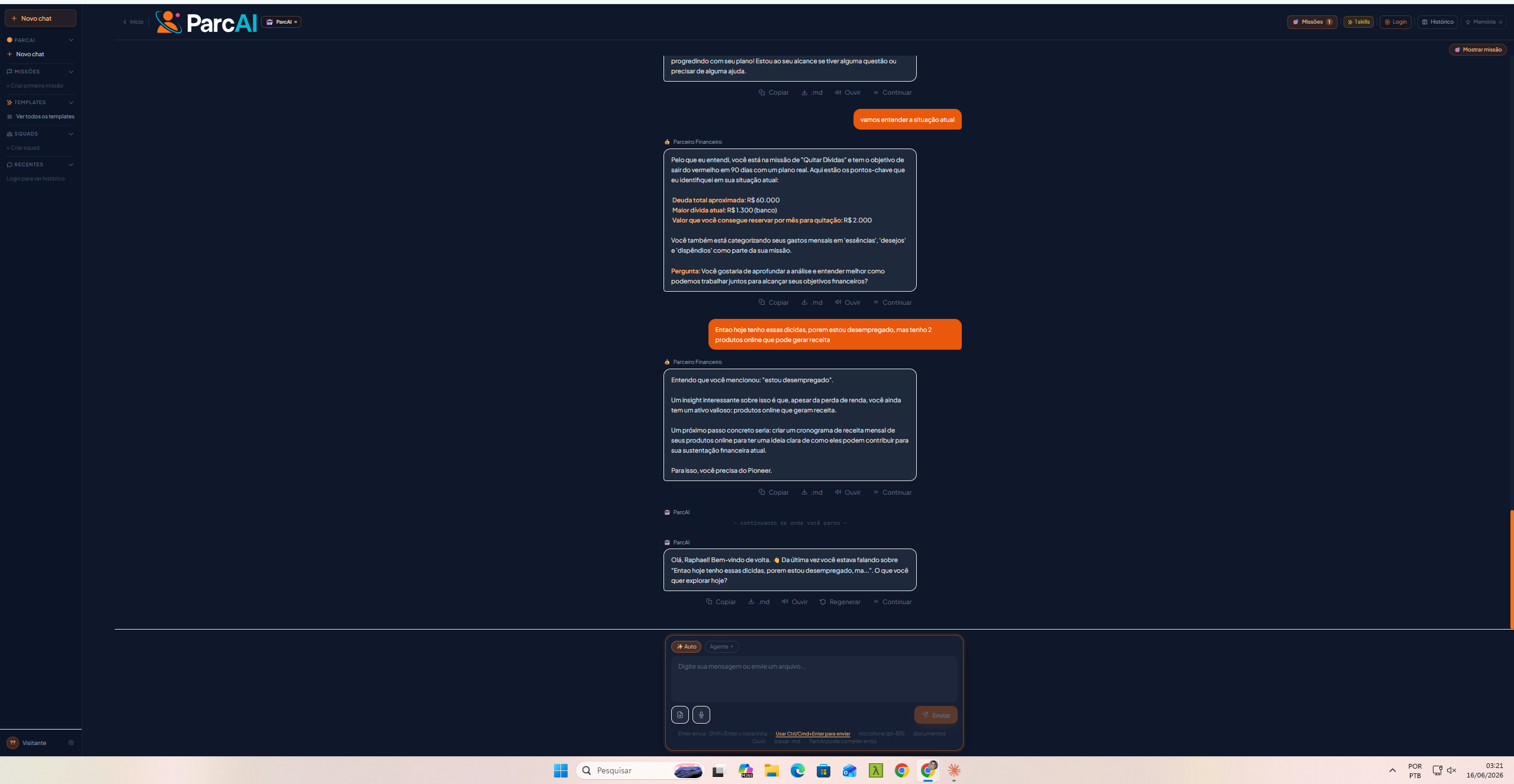1514x784 pixels.
Task: Show hidden system tray icons
Action: point(1393,770)
